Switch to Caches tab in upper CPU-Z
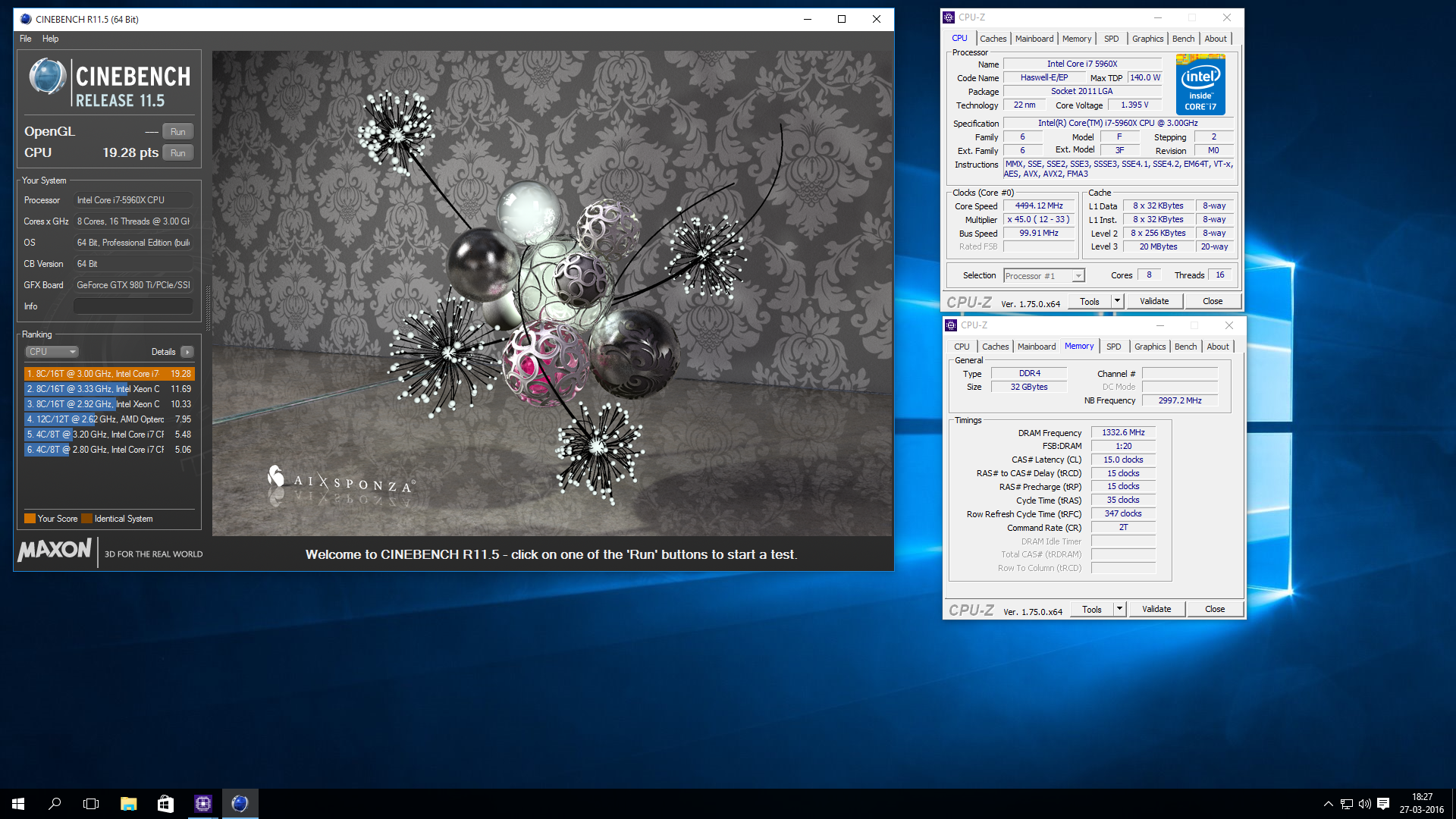Screen dimensions: 1456x819 (993, 39)
